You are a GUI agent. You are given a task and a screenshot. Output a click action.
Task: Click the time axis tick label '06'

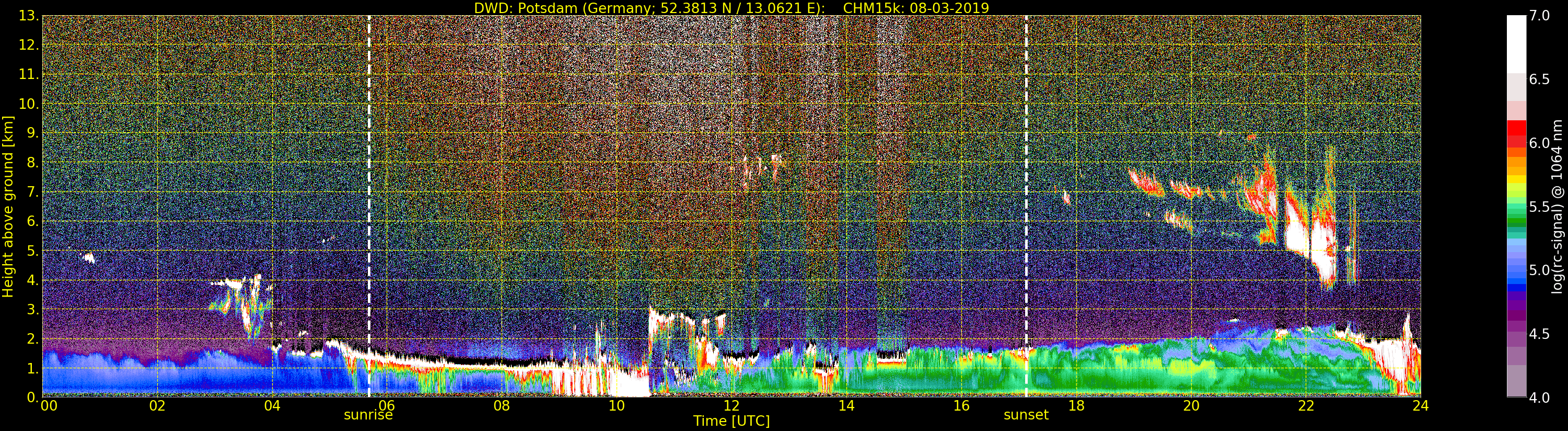click(387, 406)
